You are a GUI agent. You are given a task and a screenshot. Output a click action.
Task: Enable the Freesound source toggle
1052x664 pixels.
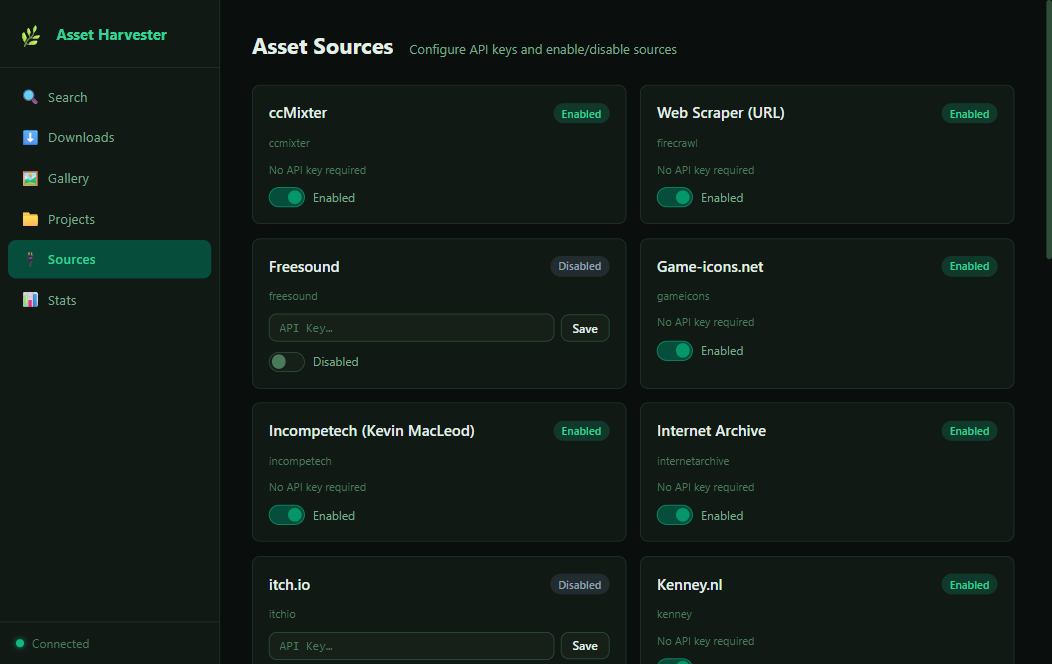coord(286,362)
